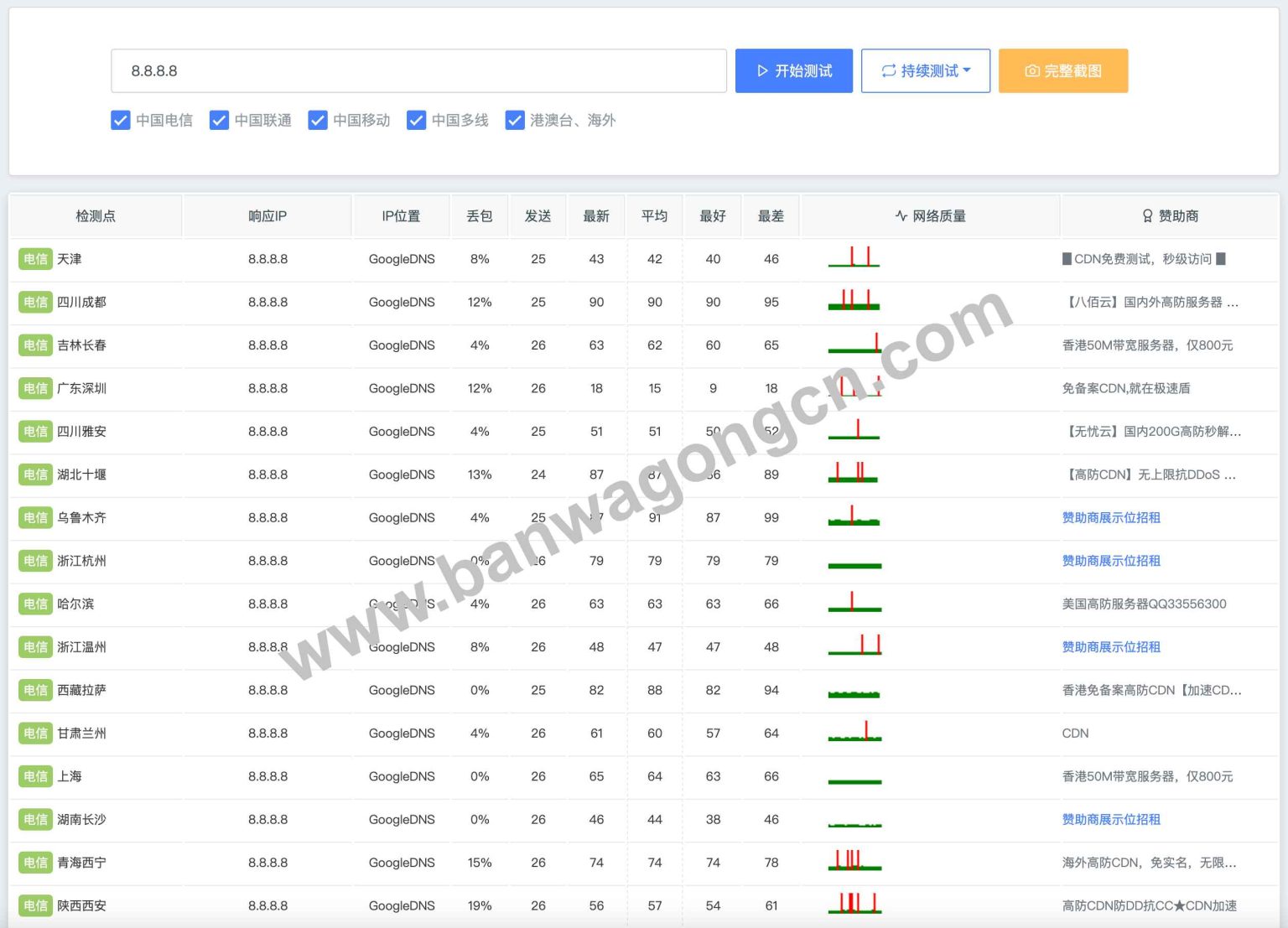The width and height of the screenshot is (1288, 928).
Task: Click the camera icon on 完整截图 button
Action: [x=1031, y=70]
